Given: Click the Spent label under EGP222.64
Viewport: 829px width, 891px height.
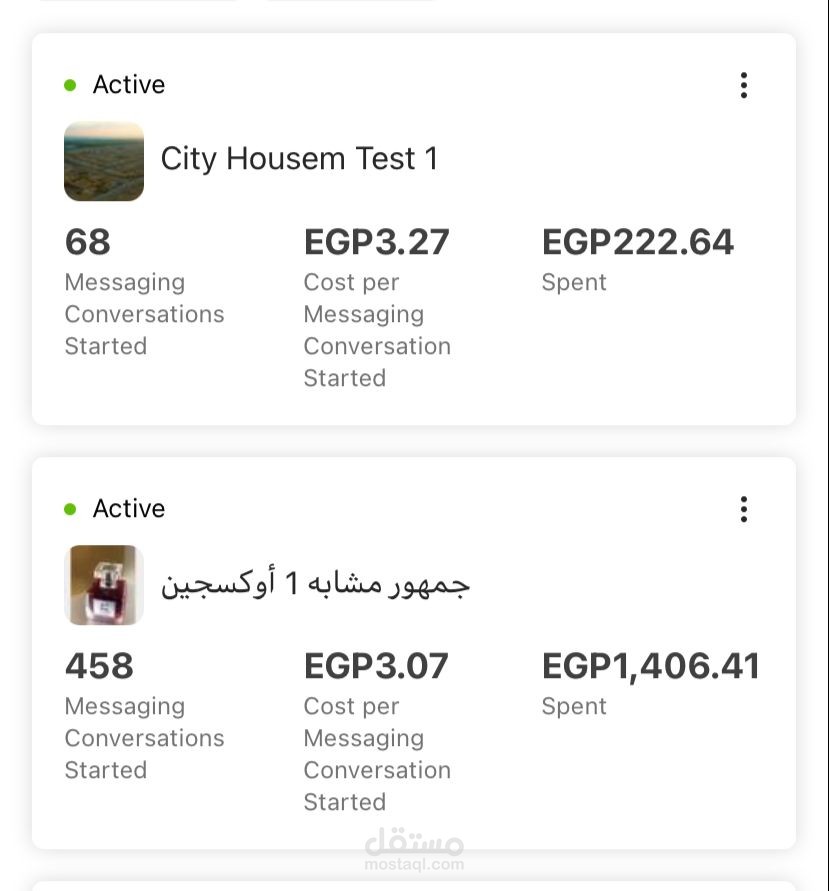Looking at the screenshot, I should [574, 282].
